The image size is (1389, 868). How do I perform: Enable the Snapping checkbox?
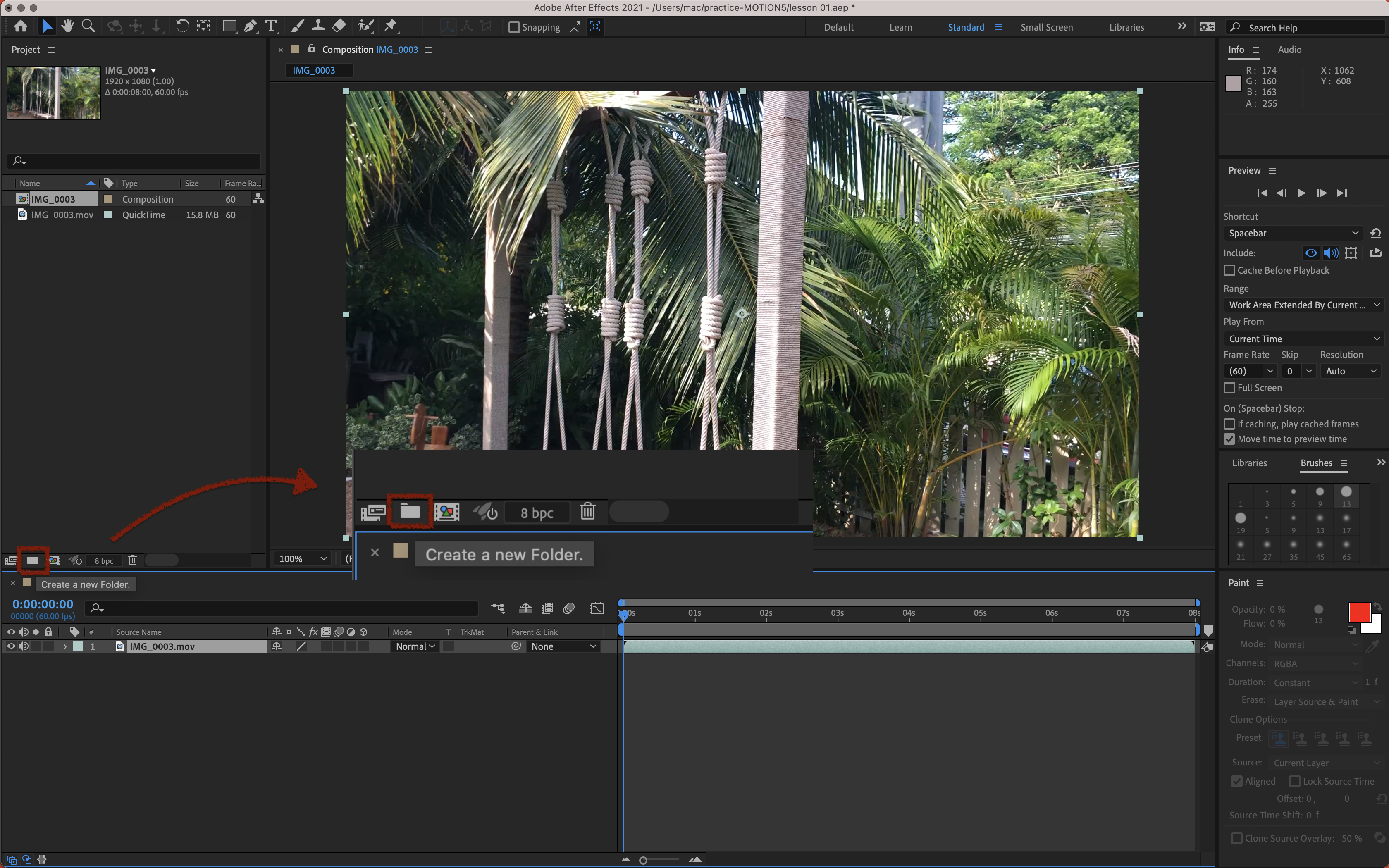click(x=514, y=27)
